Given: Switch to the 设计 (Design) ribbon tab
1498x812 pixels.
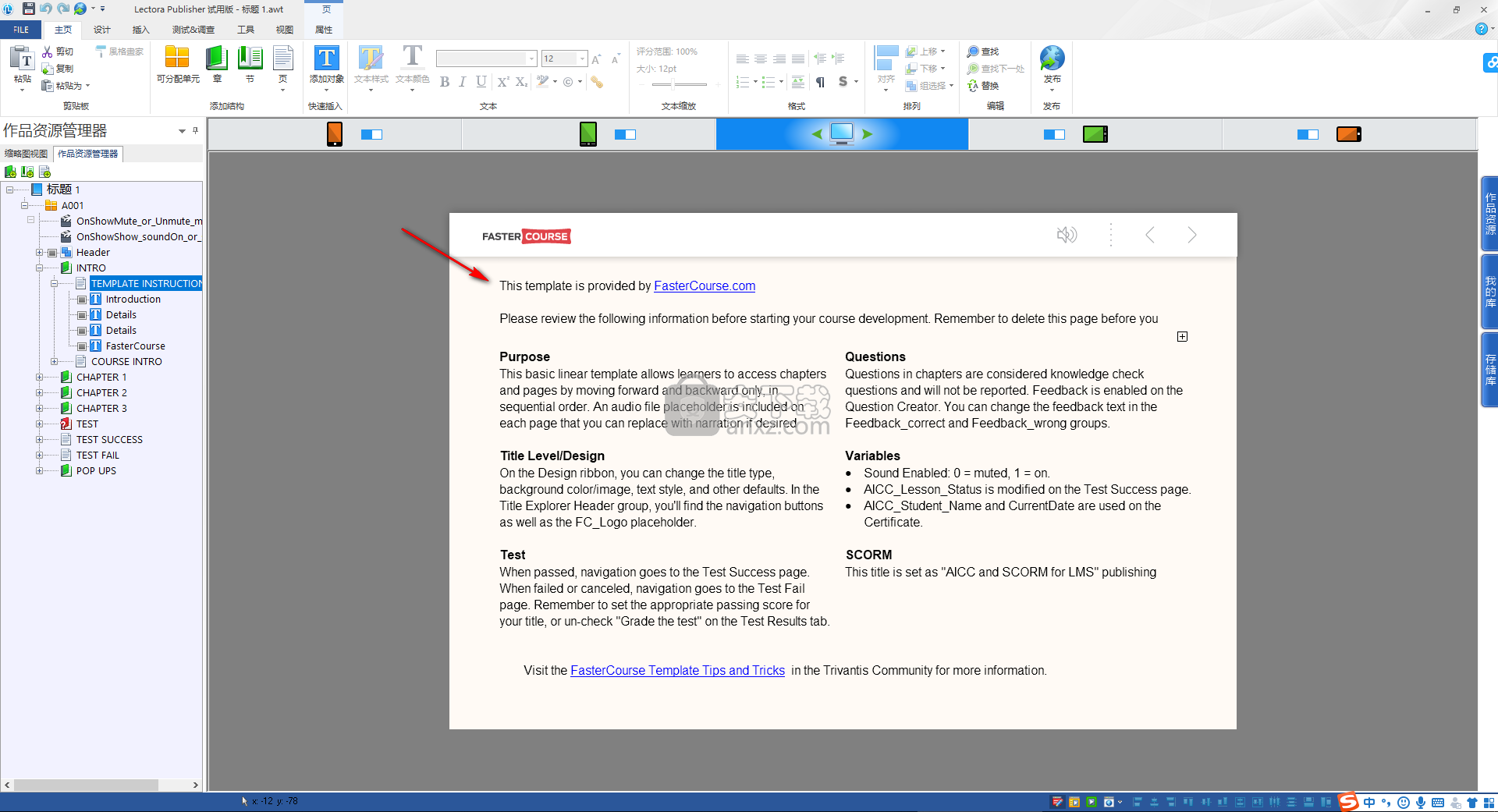Looking at the screenshot, I should [x=102, y=30].
